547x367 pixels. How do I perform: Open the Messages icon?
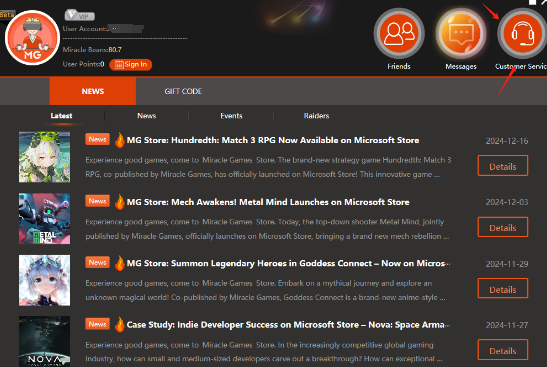pyautogui.click(x=461, y=33)
